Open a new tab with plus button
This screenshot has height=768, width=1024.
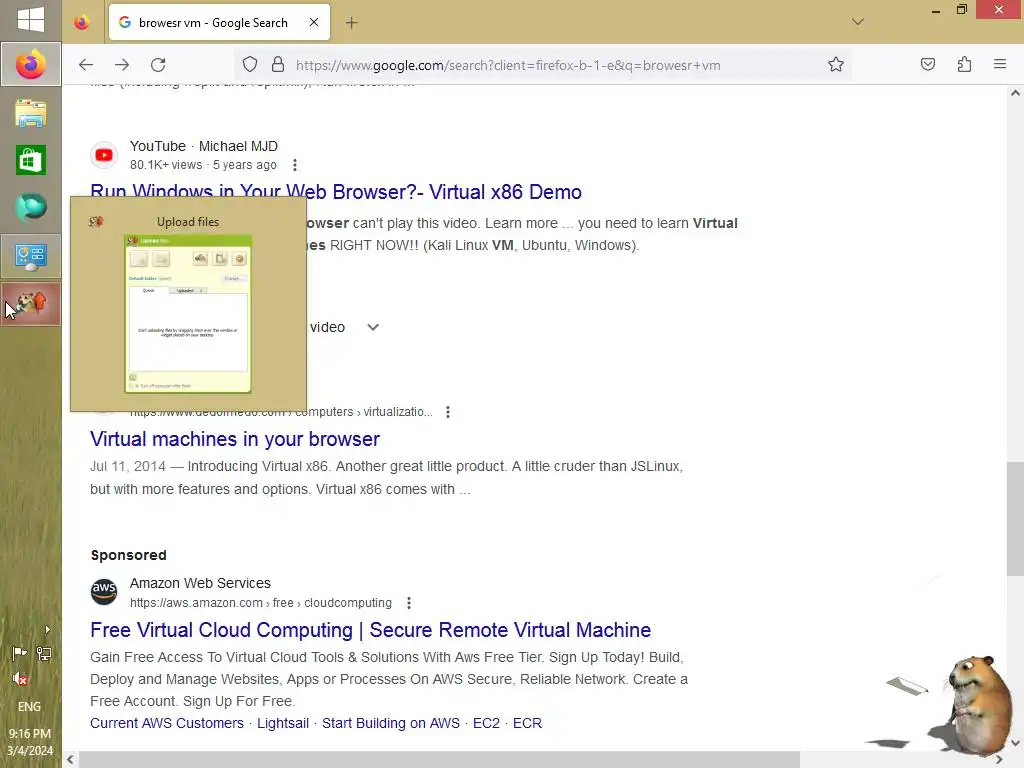click(351, 23)
